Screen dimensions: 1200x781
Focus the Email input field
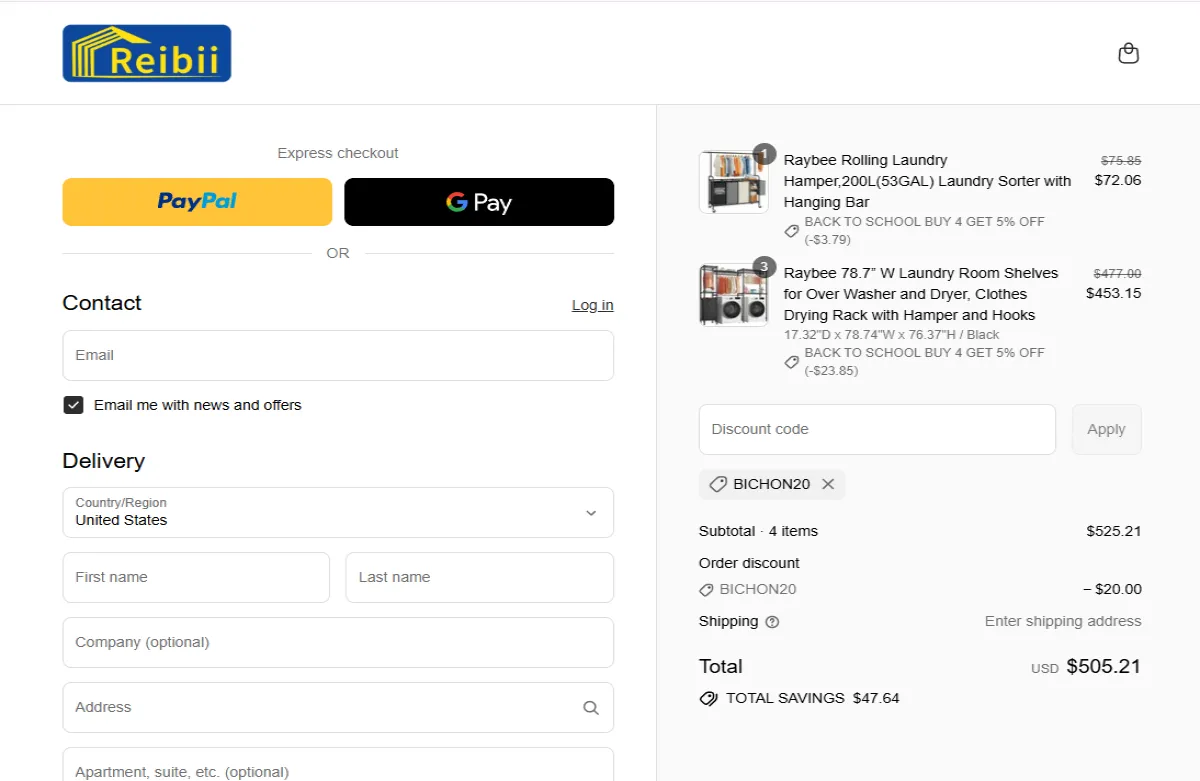[338, 355]
